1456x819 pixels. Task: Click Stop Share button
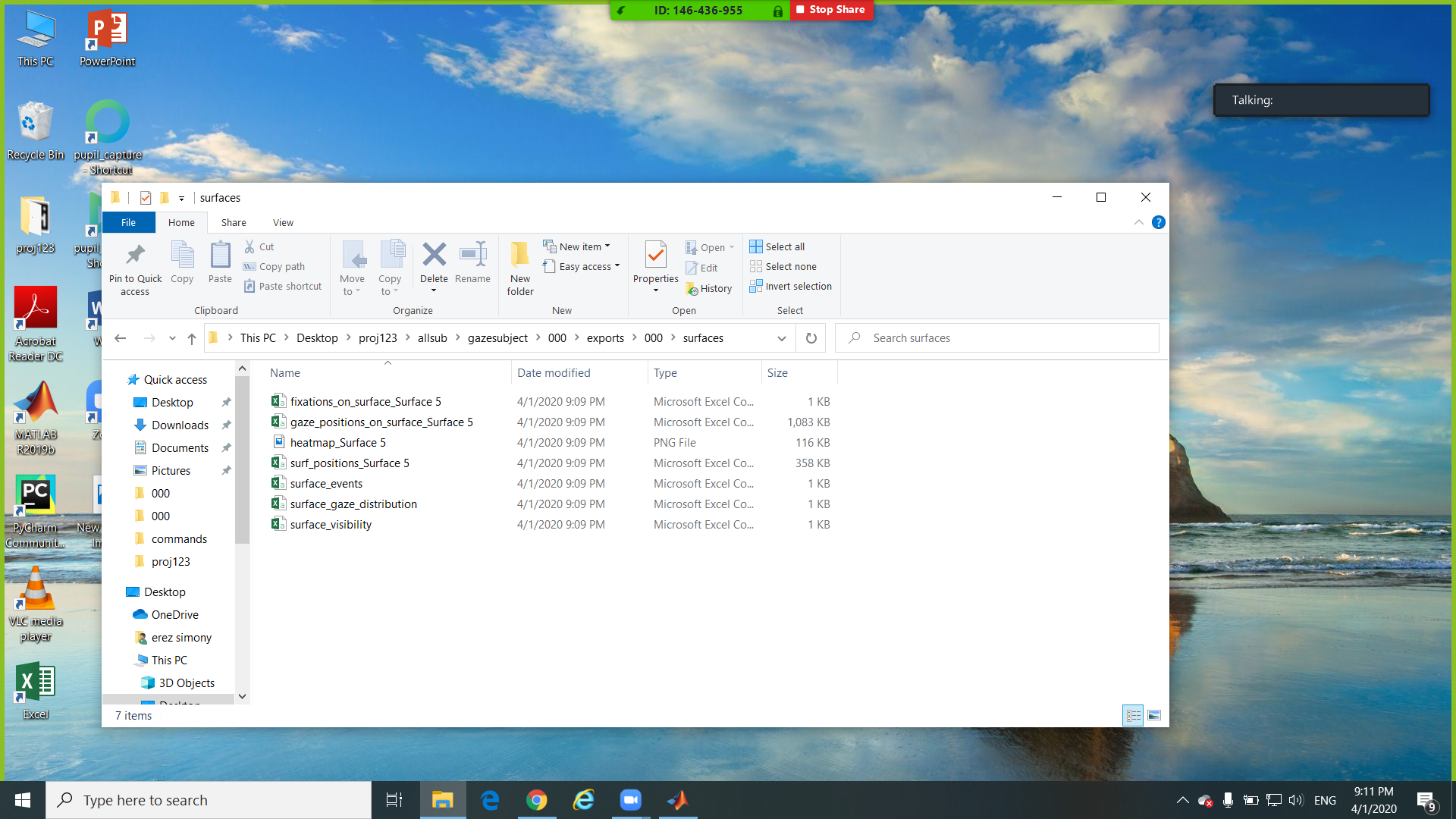(x=831, y=10)
